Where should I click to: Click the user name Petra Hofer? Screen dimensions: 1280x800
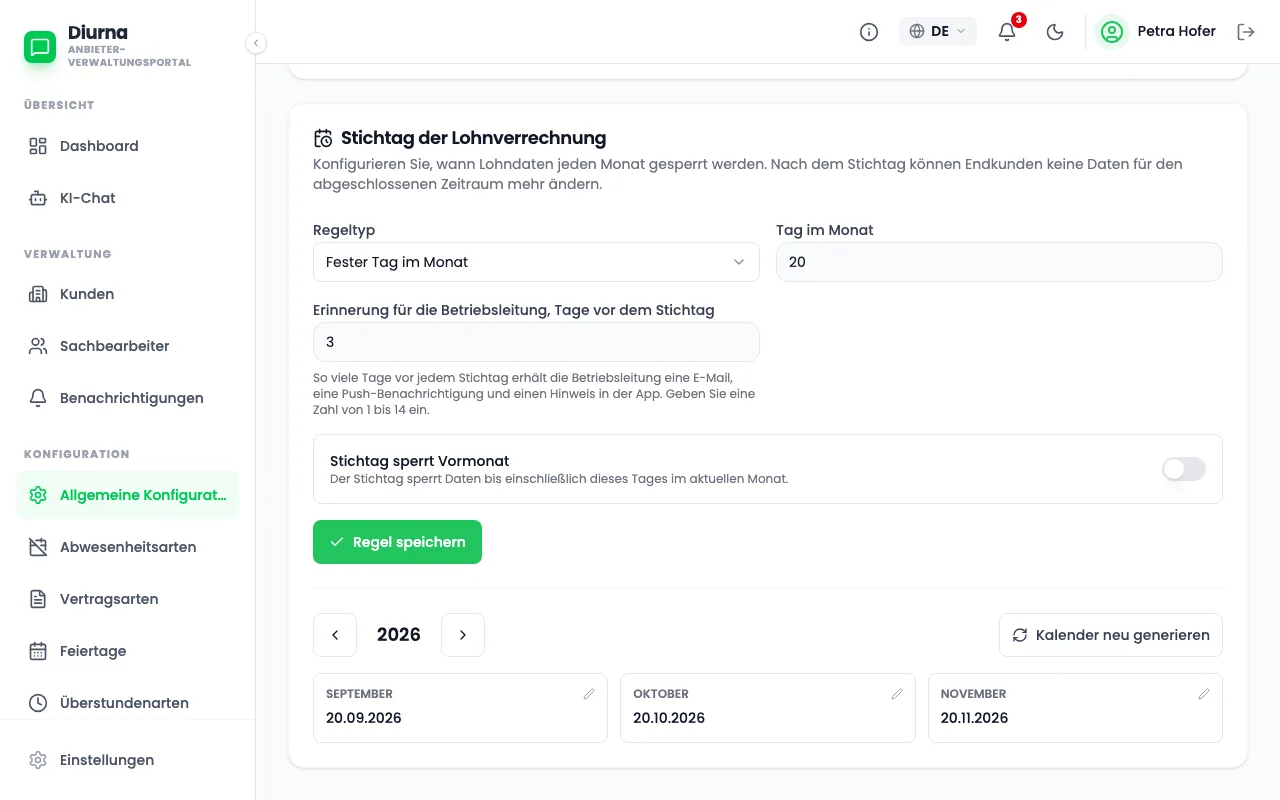point(1177,31)
